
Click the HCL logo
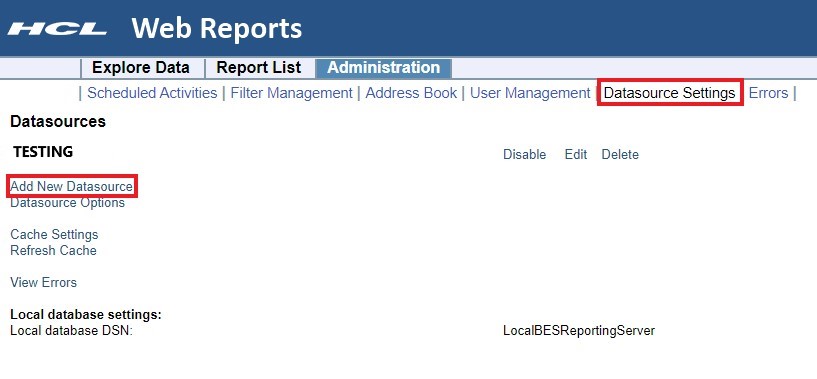(x=57, y=29)
